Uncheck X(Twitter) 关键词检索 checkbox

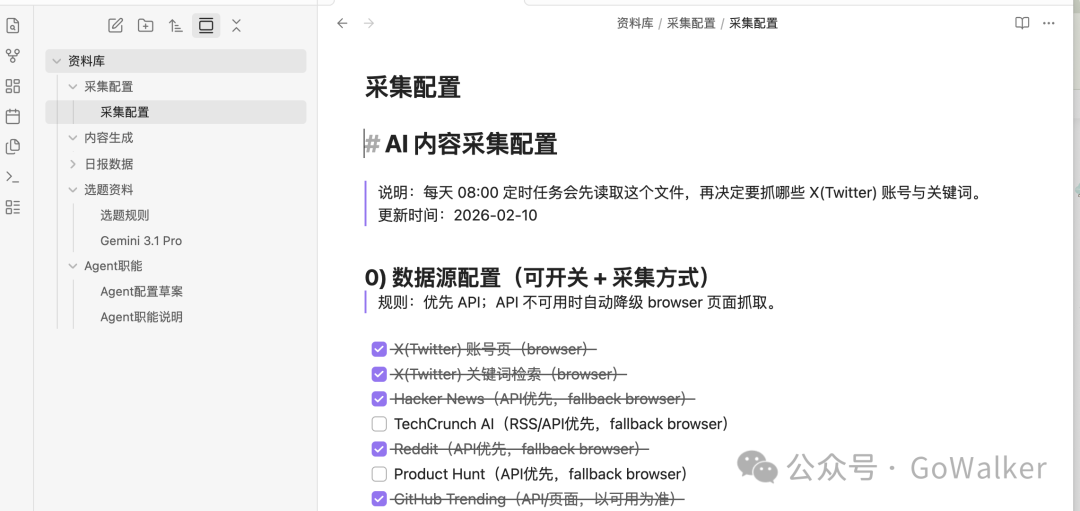tap(379, 374)
